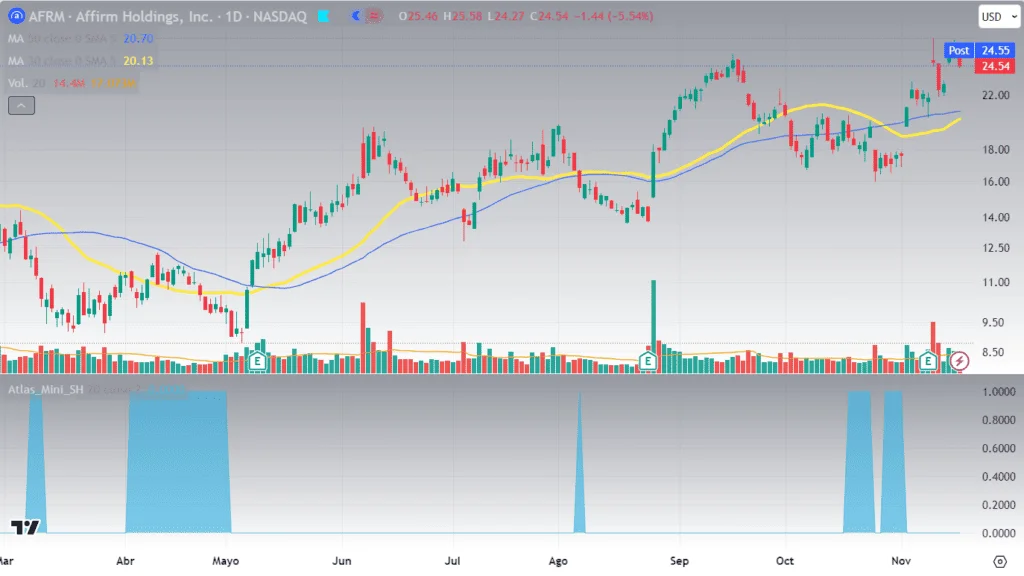The height and width of the screenshot is (576, 1024).
Task: Click the Jun label on time axis
Action: tap(342, 561)
